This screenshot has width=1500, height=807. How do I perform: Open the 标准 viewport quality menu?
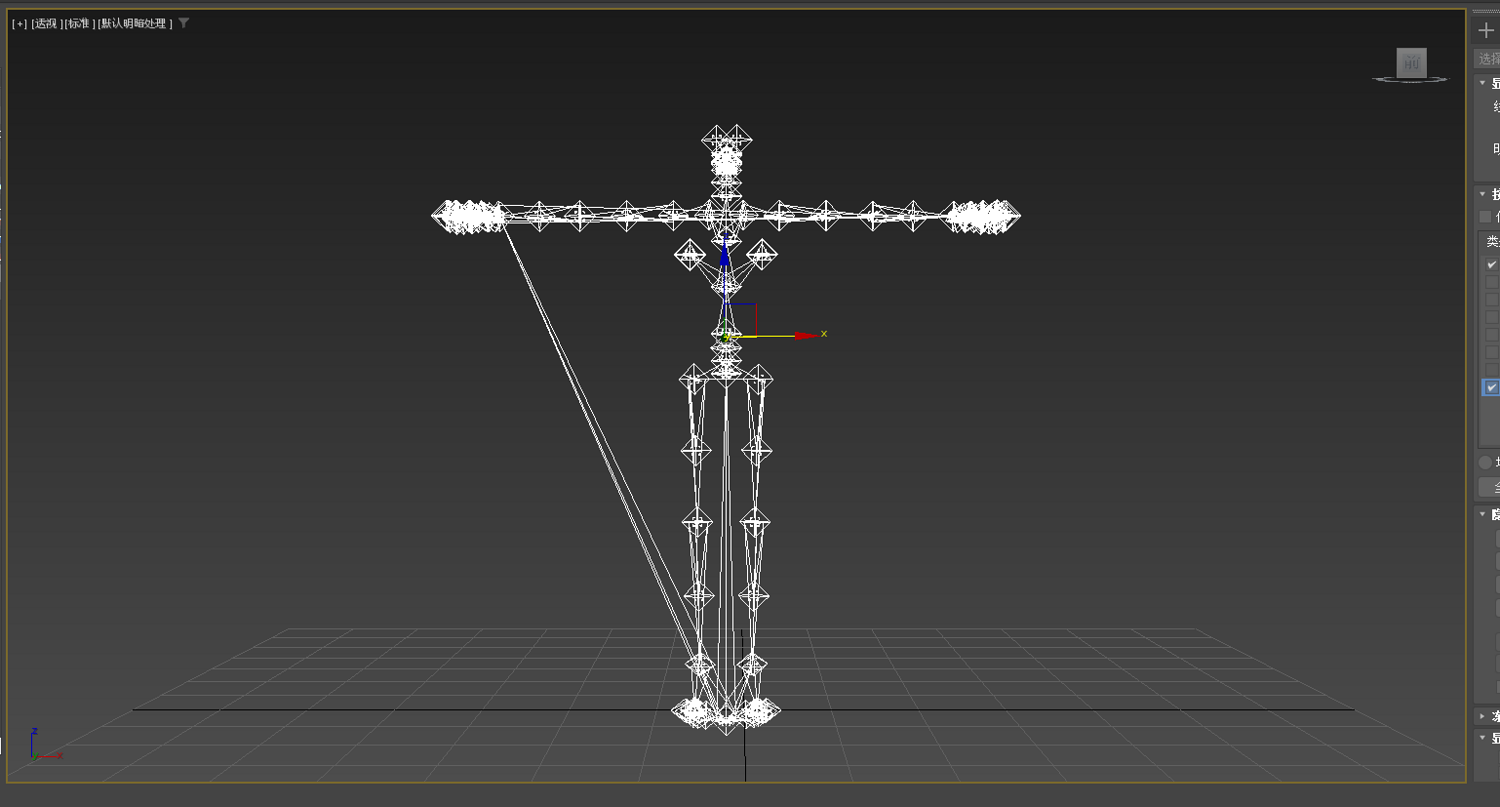click(80, 23)
